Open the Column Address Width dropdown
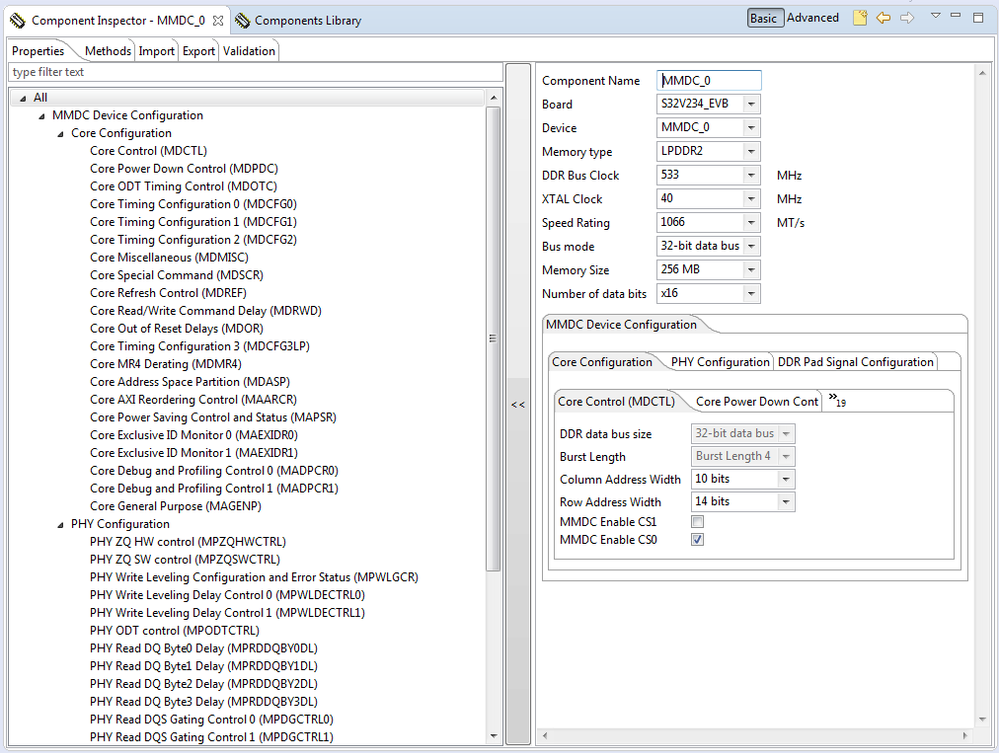This screenshot has height=753, width=999. pyautogui.click(x=786, y=479)
